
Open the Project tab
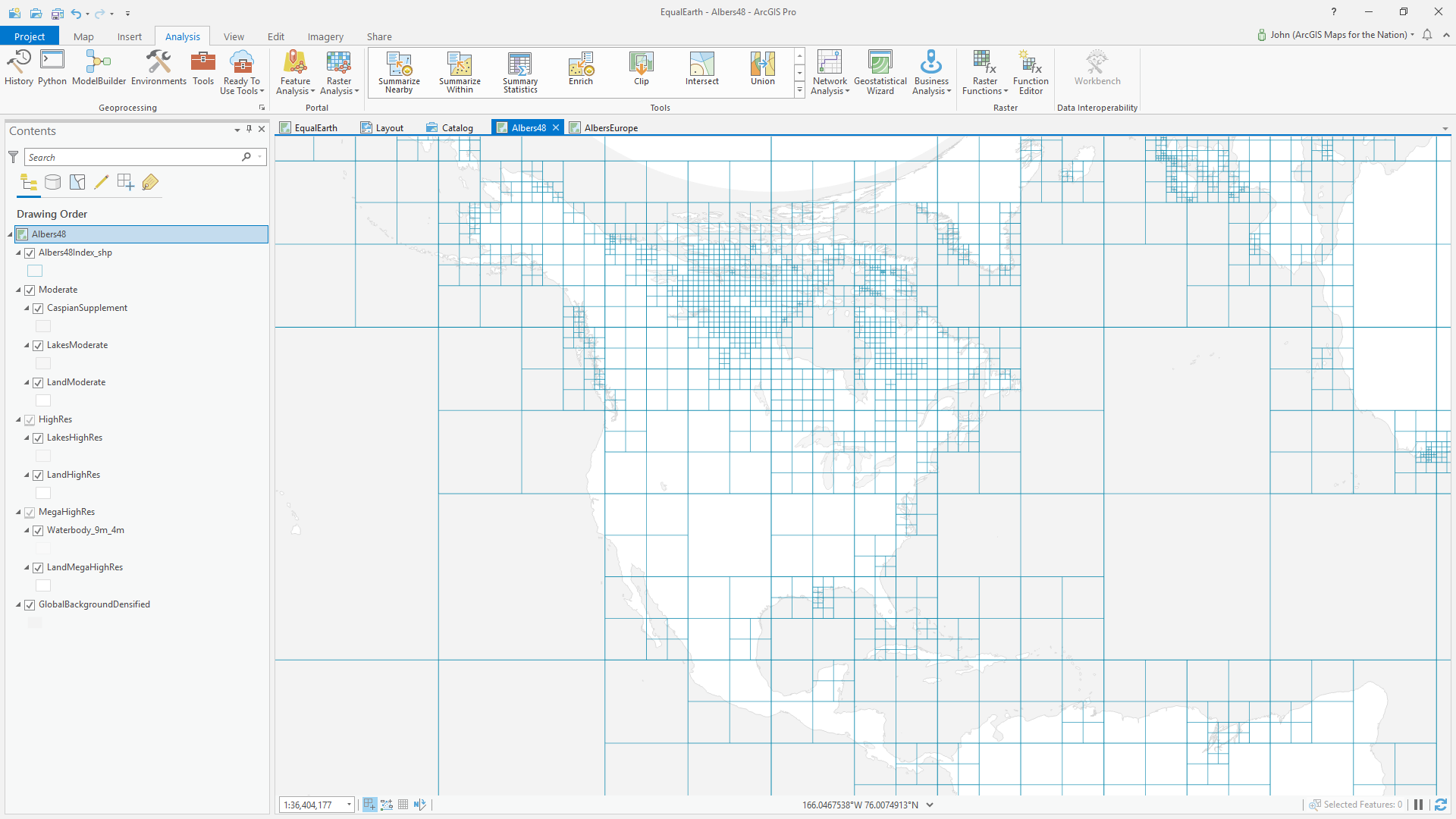[30, 36]
